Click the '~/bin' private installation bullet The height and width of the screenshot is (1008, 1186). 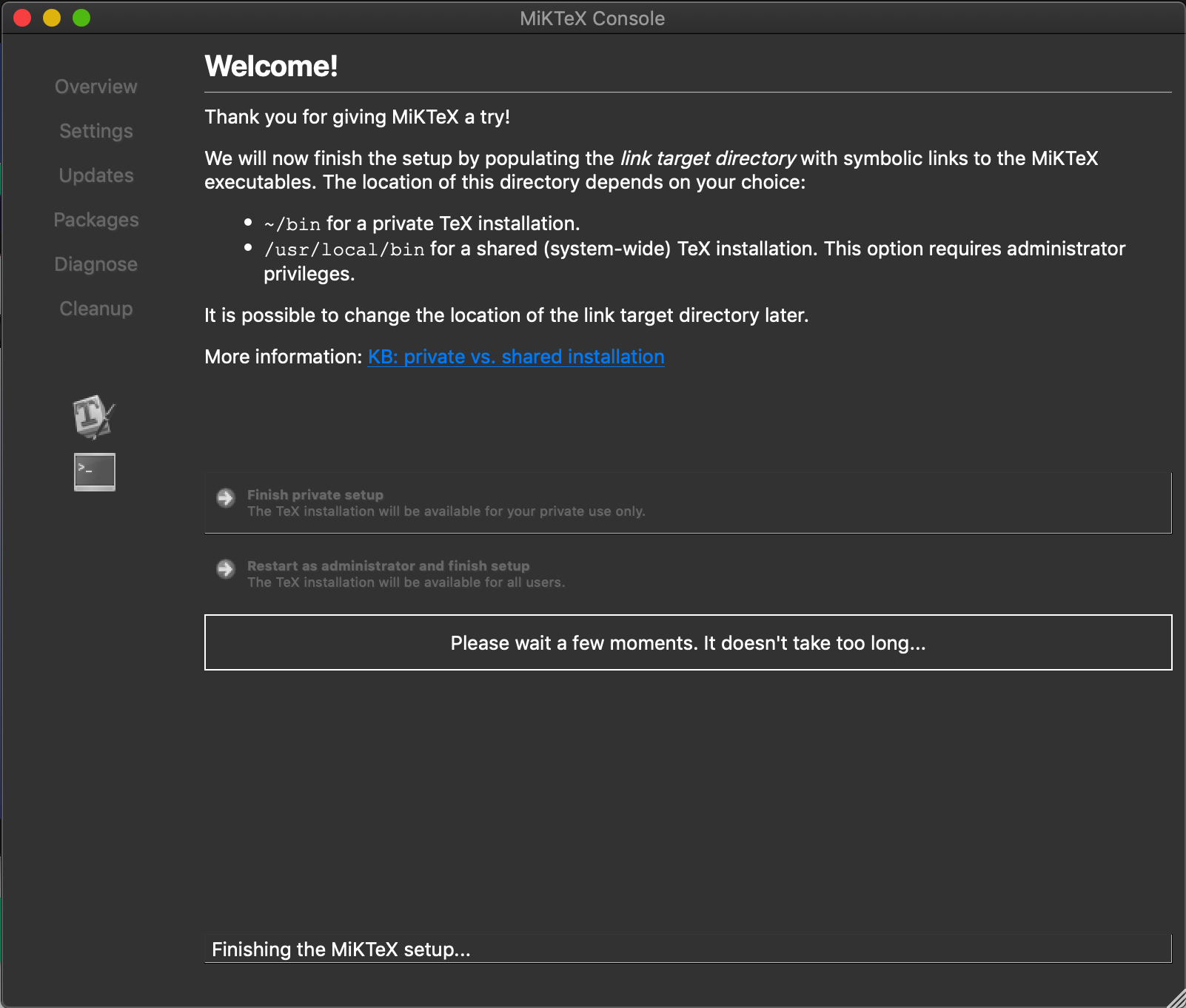pyautogui.click(x=422, y=224)
